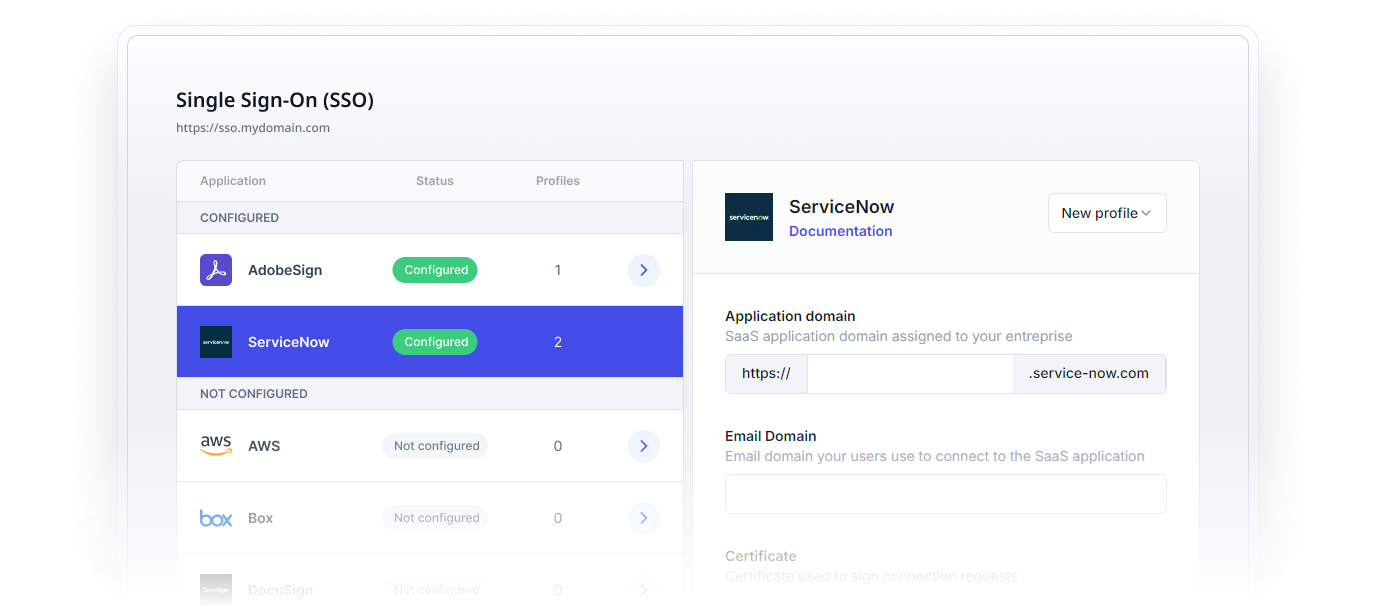The image size is (1376, 608).
Task: Select the Box application icon
Action: (215, 517)
